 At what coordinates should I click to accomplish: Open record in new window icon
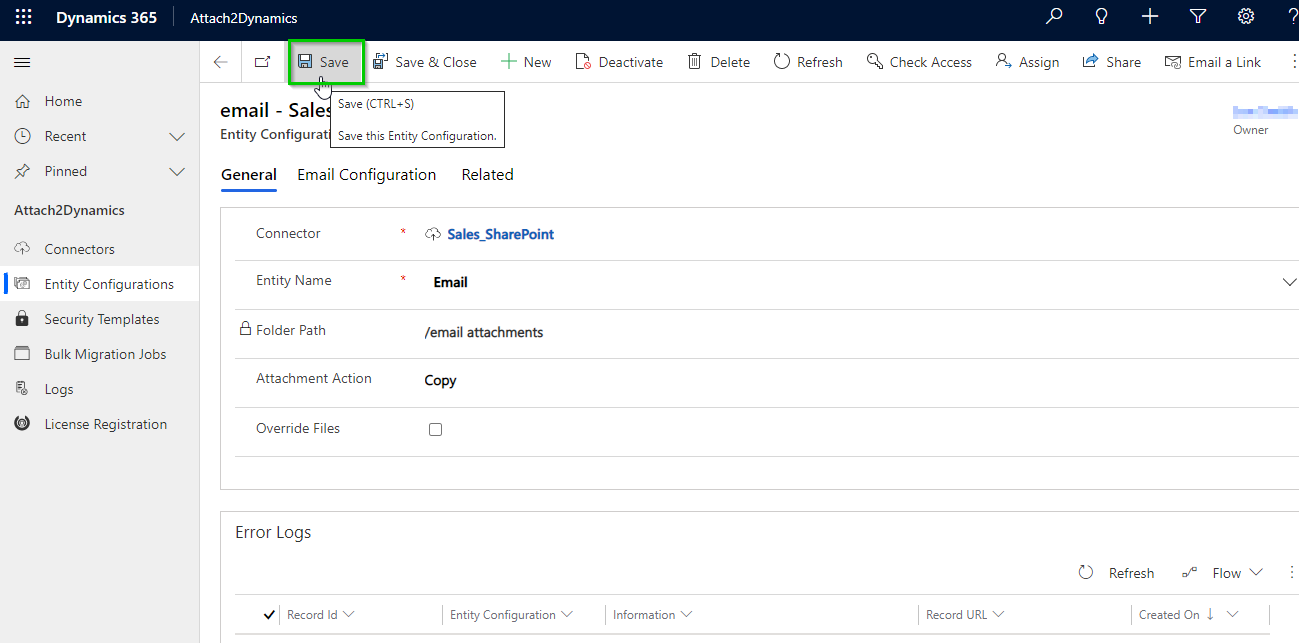262,62
